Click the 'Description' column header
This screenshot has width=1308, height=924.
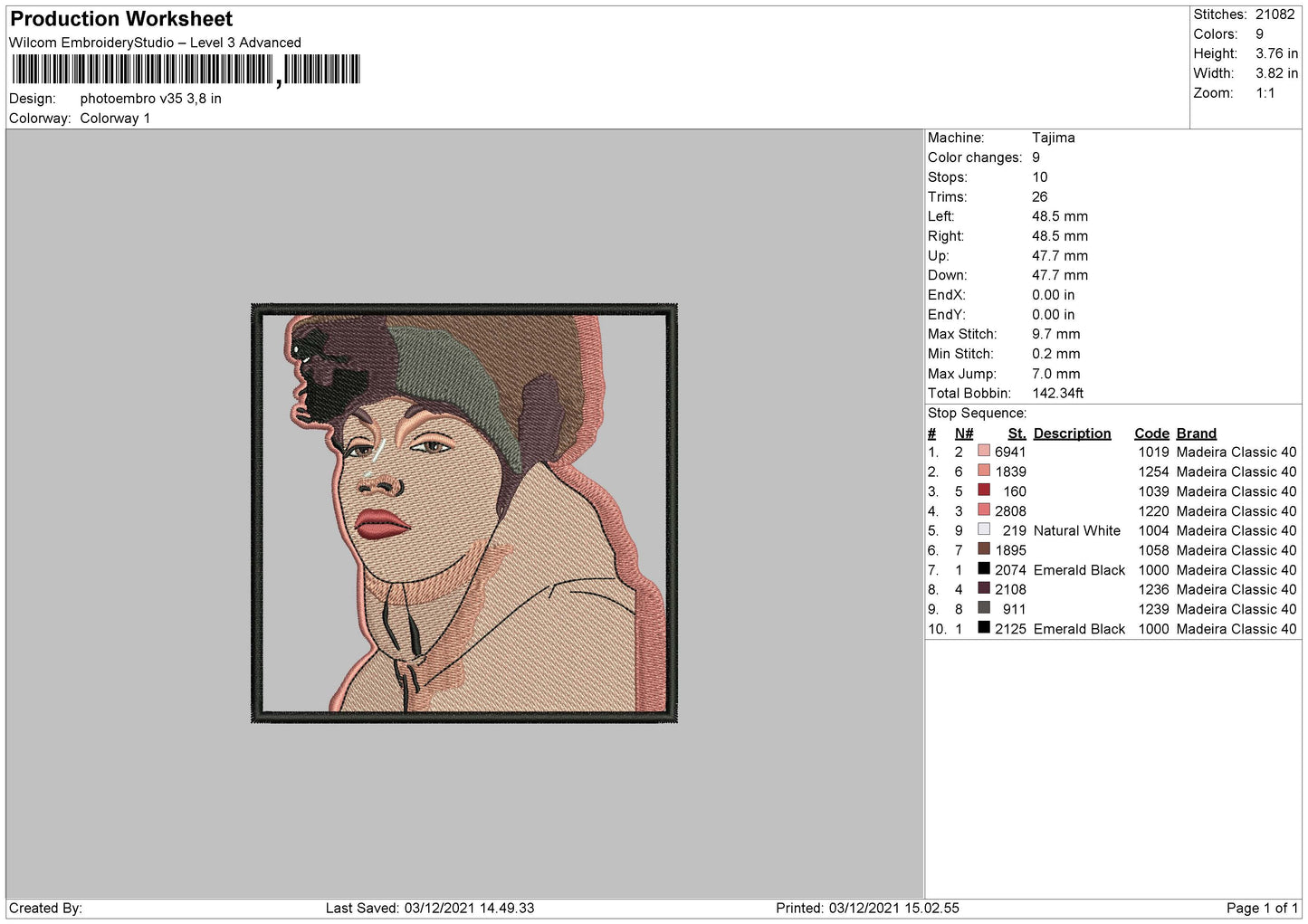click(1072, 433)
